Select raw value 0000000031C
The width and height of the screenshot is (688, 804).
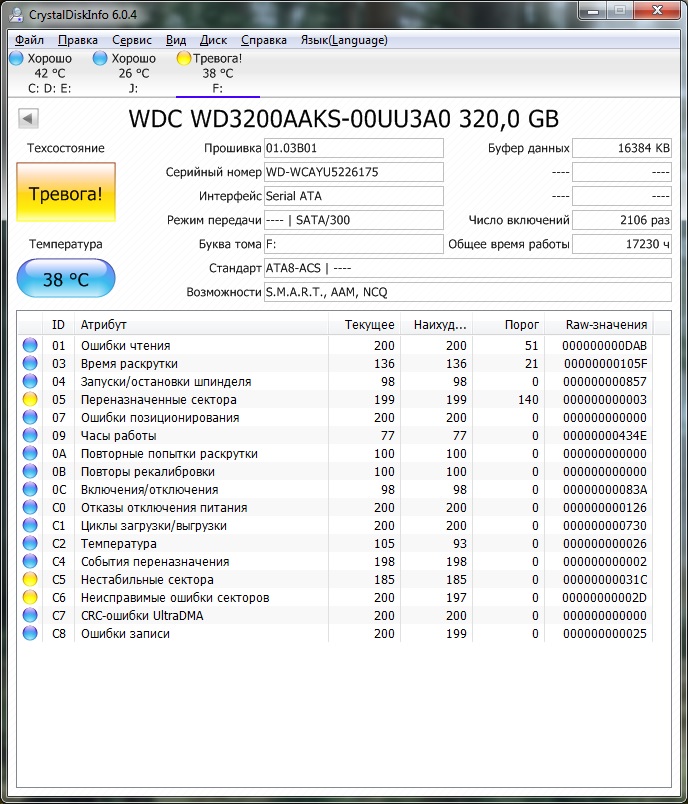[x=605, y=579]
